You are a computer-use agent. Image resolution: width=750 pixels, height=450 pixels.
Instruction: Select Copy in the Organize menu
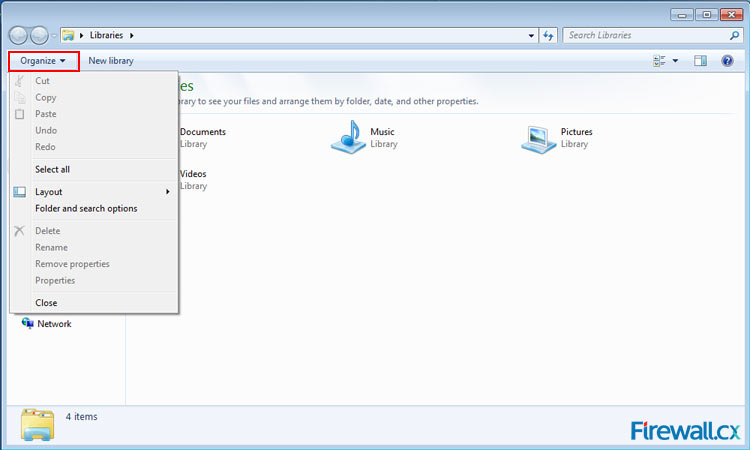(x=93, y=97)
